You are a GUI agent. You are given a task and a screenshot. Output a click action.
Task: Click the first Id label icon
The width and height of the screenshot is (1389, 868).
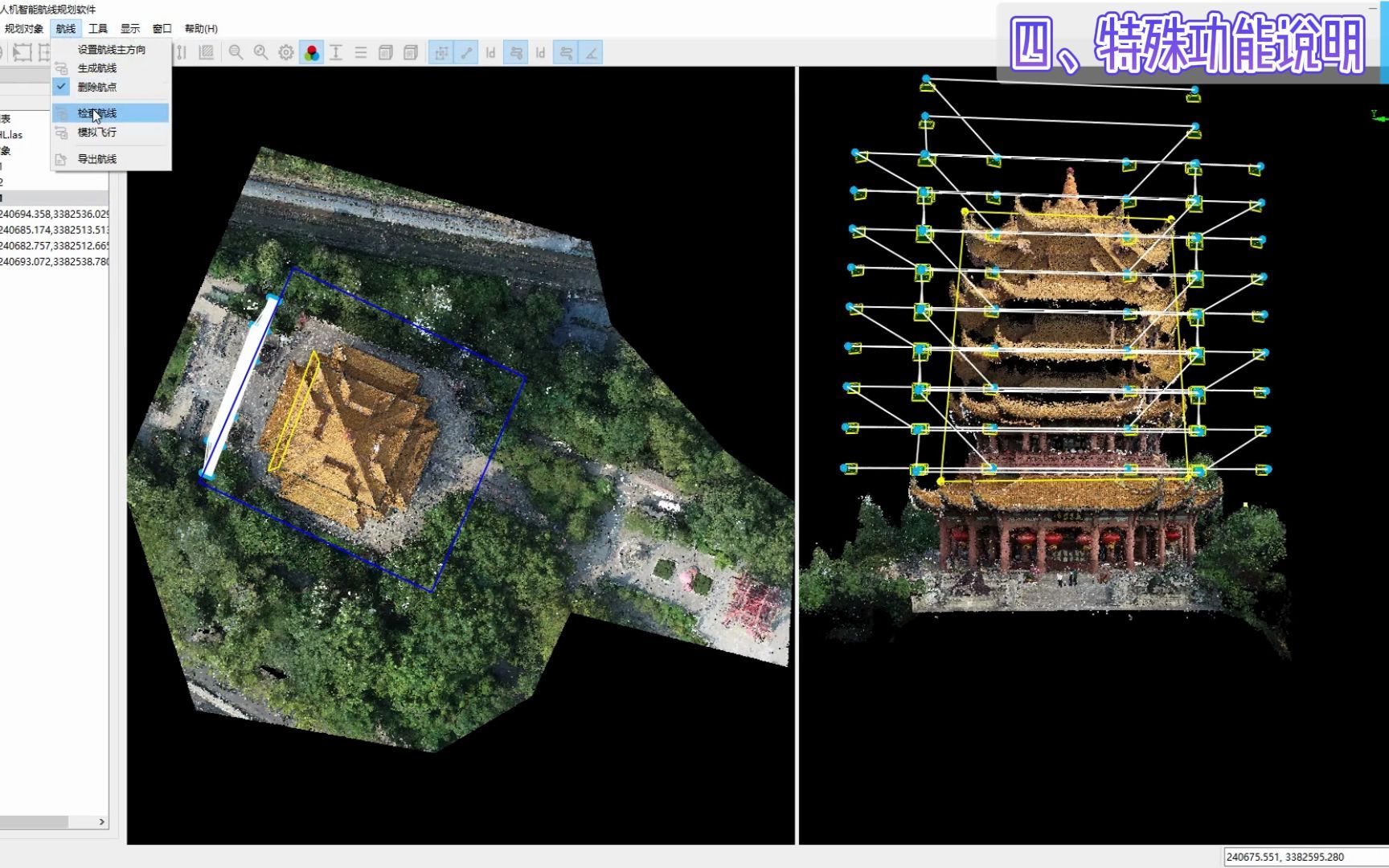pyautogui.click(x=490, y=53)
